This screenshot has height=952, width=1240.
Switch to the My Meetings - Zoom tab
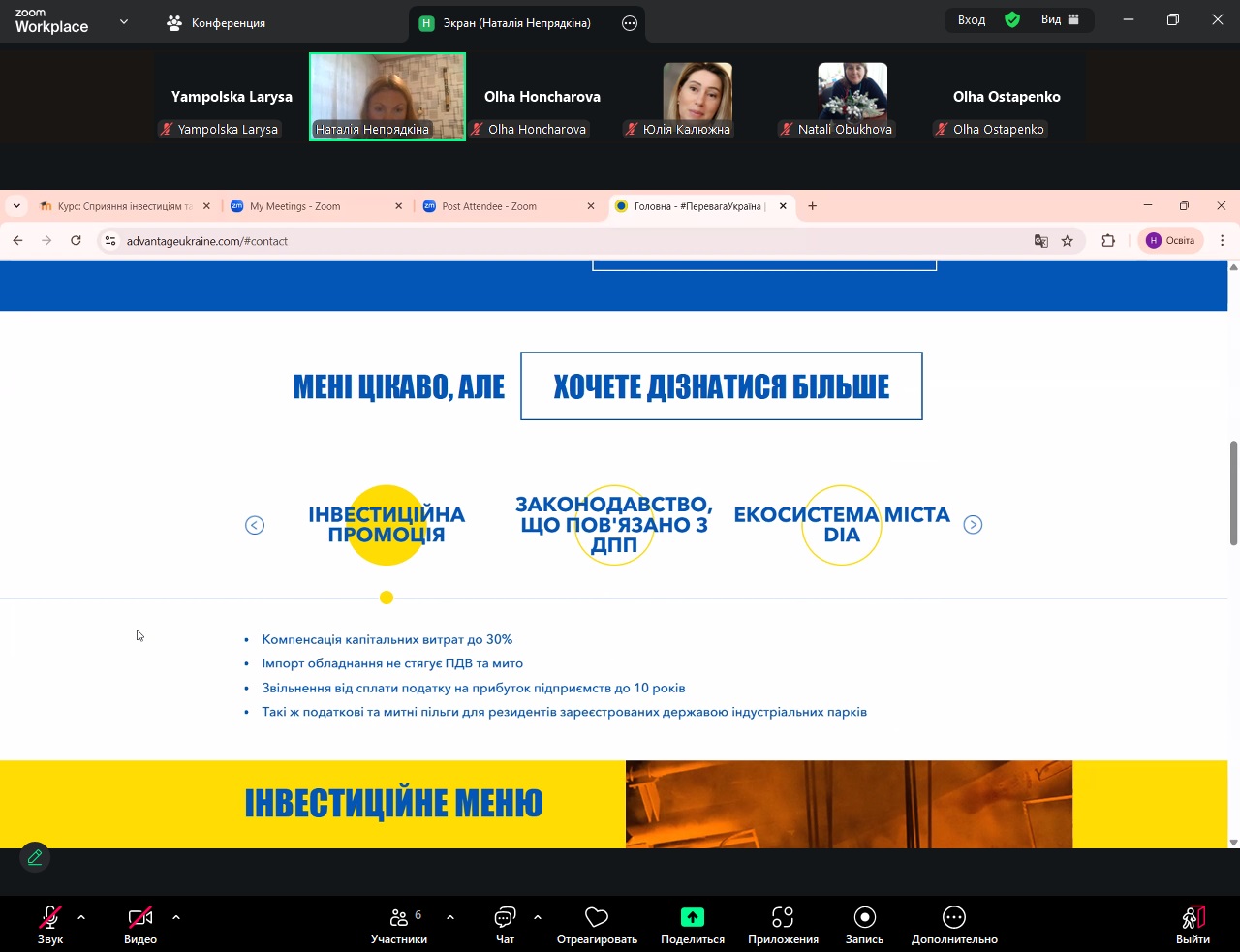[295, 206]
